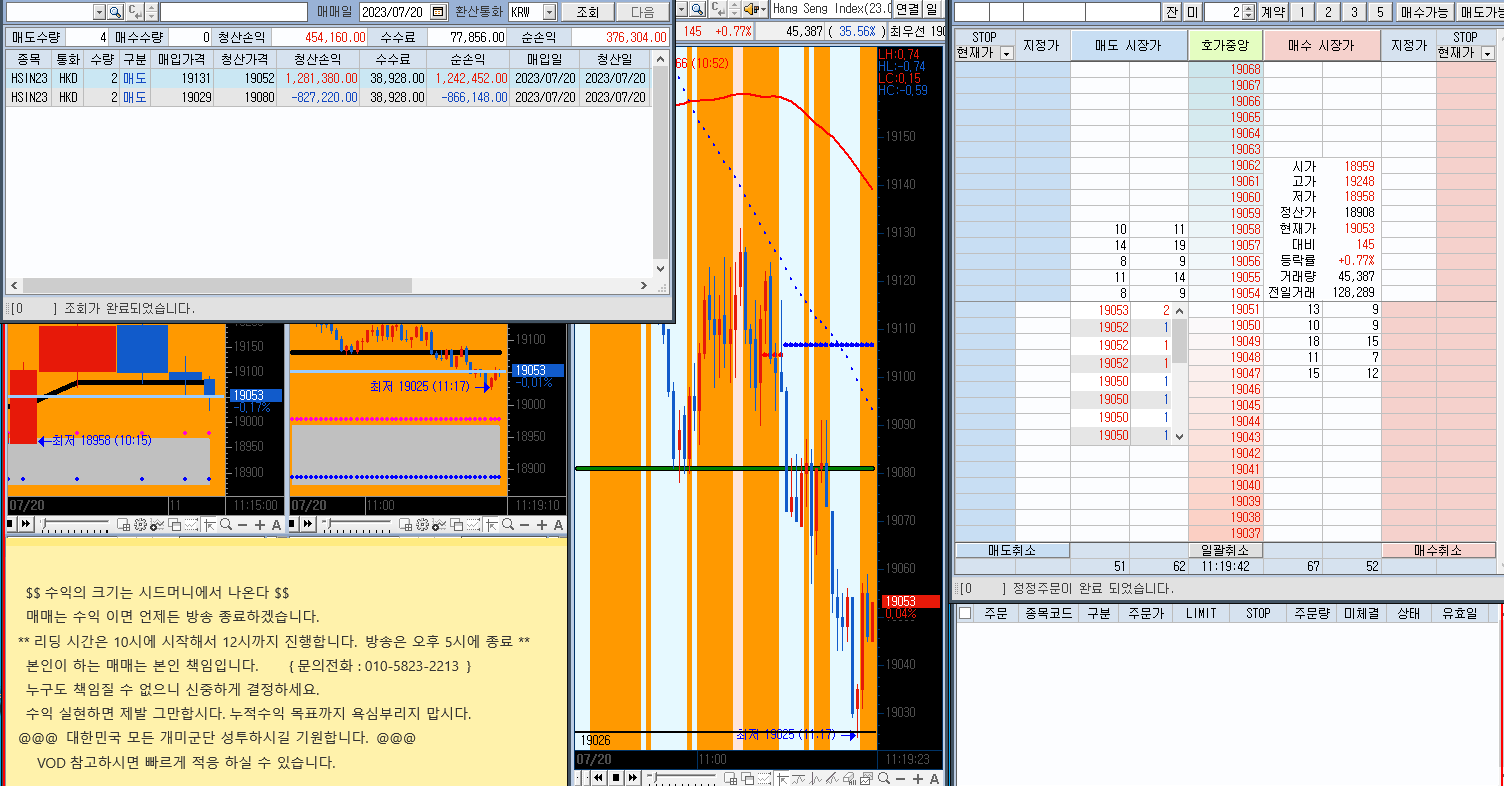Open the calendar picker next to 2023/07/20
1504x786 pixels.
[x=438, y=11]
